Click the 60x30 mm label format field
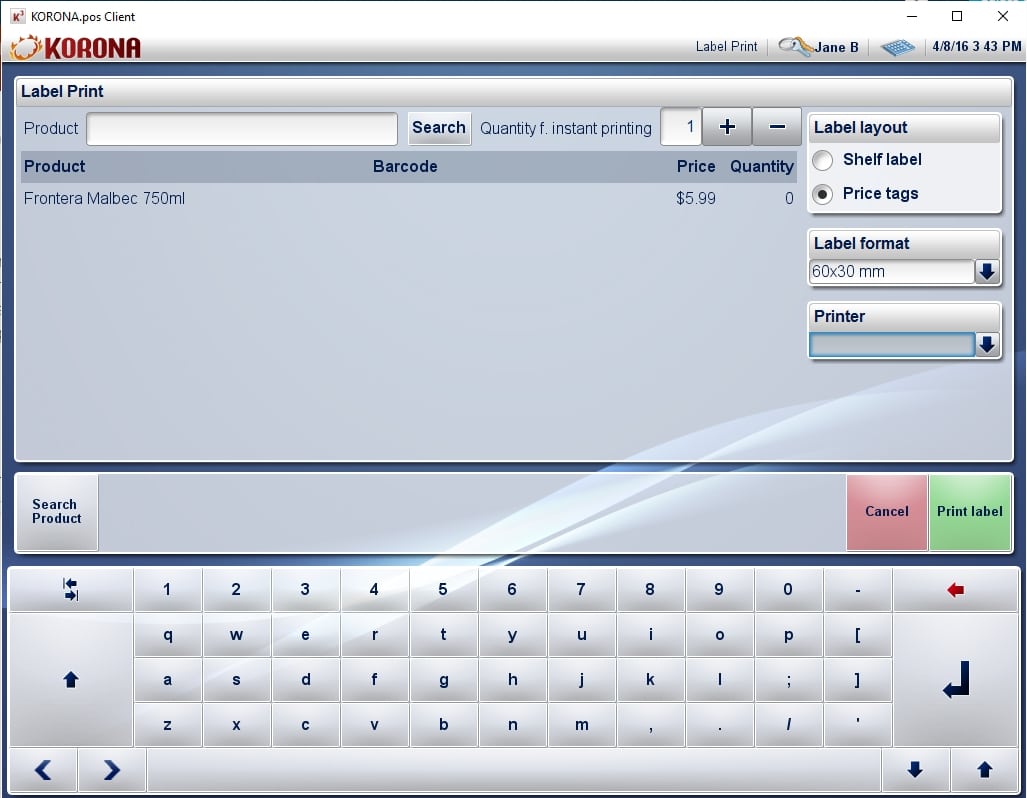 coord(891,271)
